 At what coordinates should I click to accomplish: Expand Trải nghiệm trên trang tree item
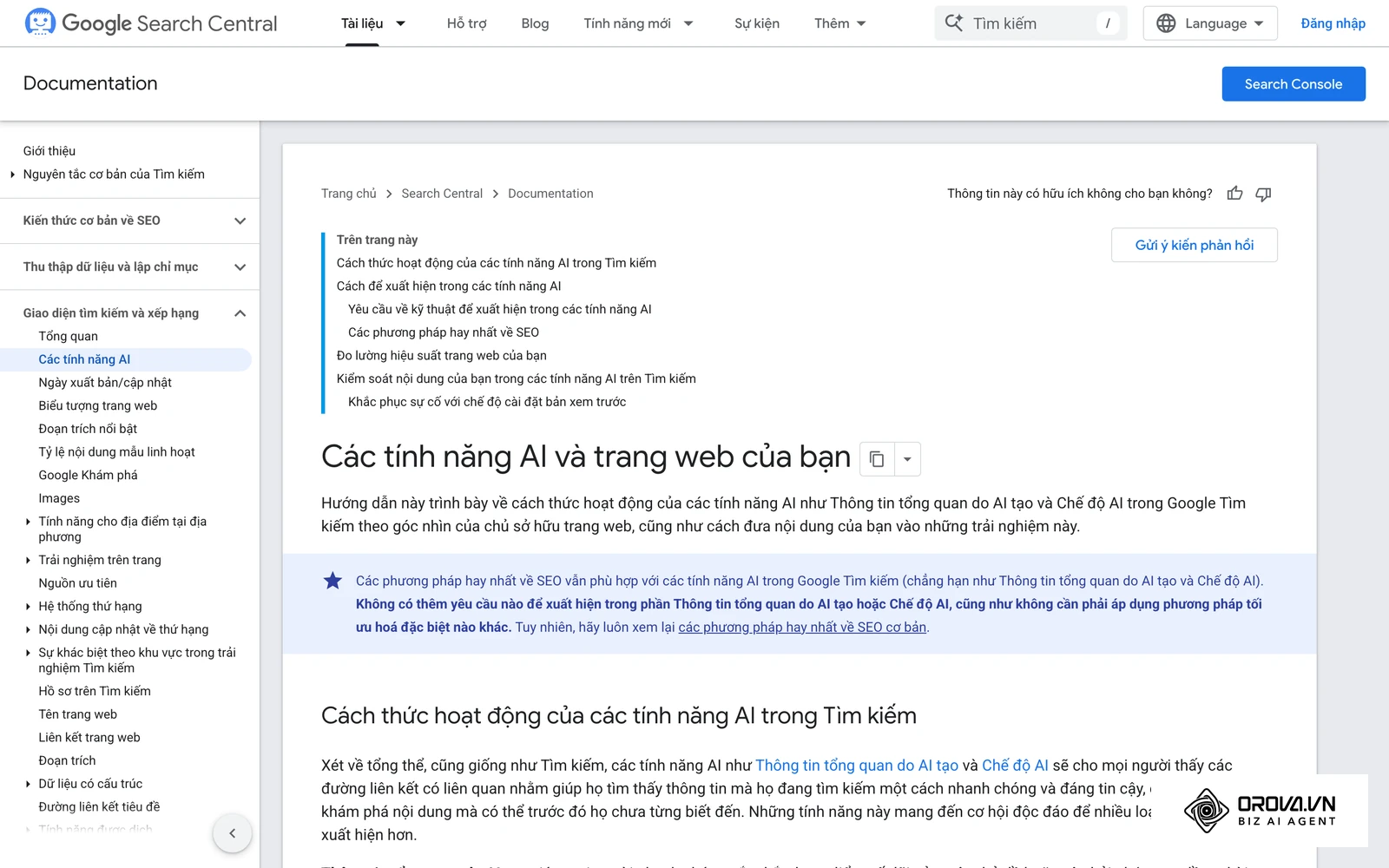point(29,560)
